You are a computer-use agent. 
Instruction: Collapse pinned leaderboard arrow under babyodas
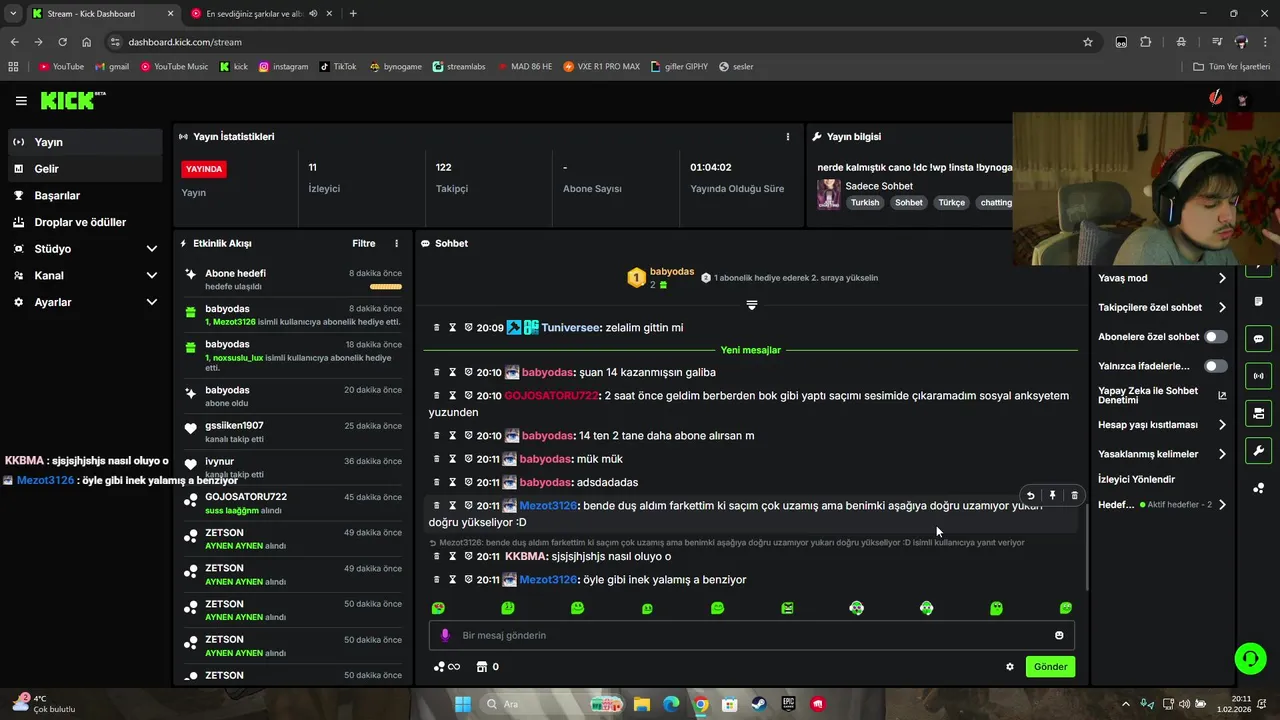[752, 305]
